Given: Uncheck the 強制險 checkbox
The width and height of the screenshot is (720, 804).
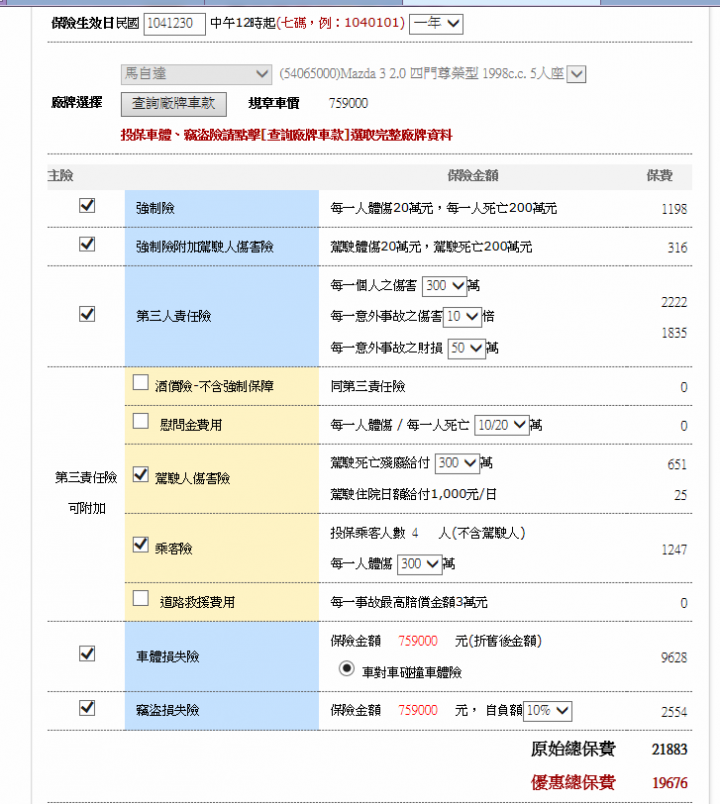Looking at the screenshot, I should (x=87, y=206).
